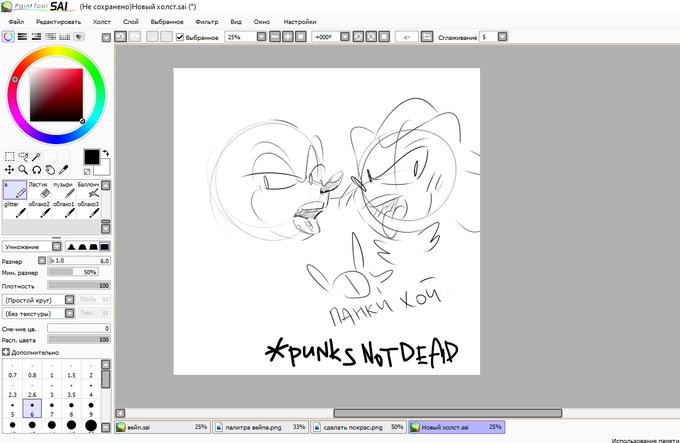Switch to палитра вейпа.png document tab
The height and width of the screenshot is (443, 680).
point(261,427)
